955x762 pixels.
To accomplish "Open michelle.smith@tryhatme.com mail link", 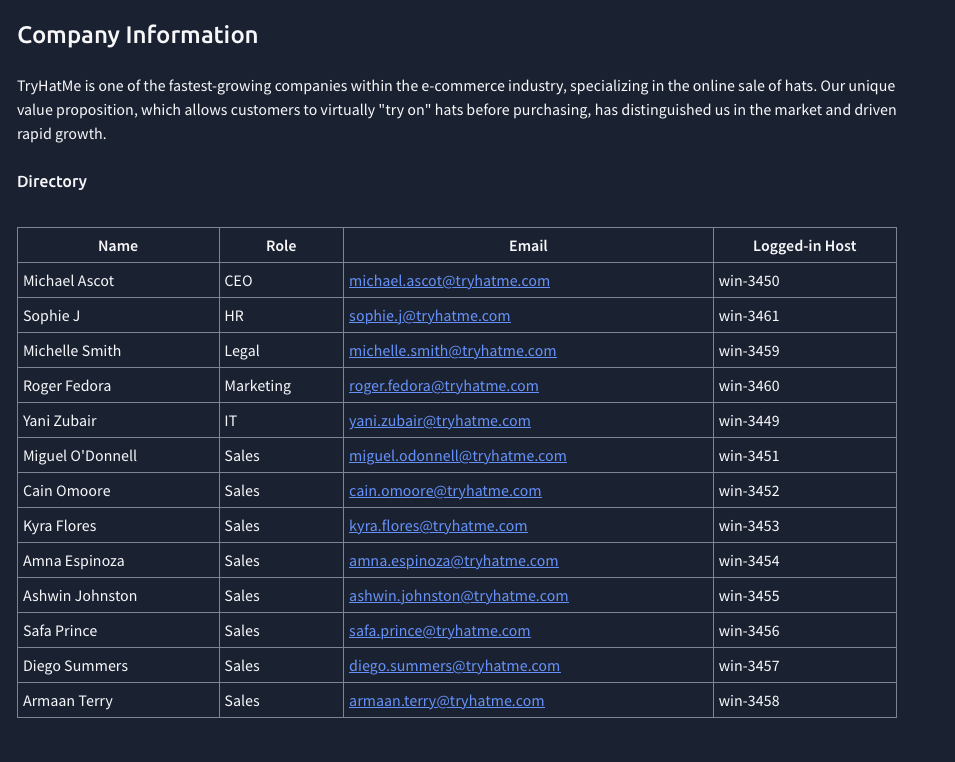I will (453, 351).
